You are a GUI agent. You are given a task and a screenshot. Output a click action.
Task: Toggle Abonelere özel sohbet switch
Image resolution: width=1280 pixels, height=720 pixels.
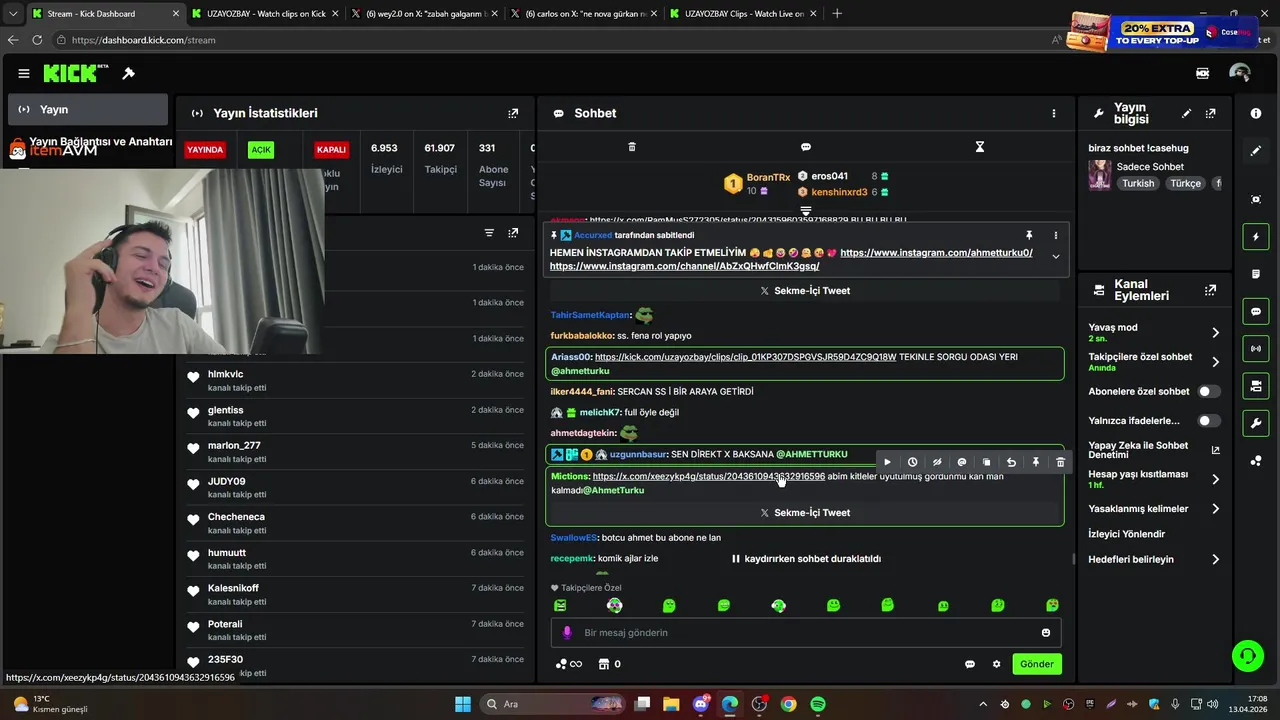pyautogui.click(x=1209, y=391)
